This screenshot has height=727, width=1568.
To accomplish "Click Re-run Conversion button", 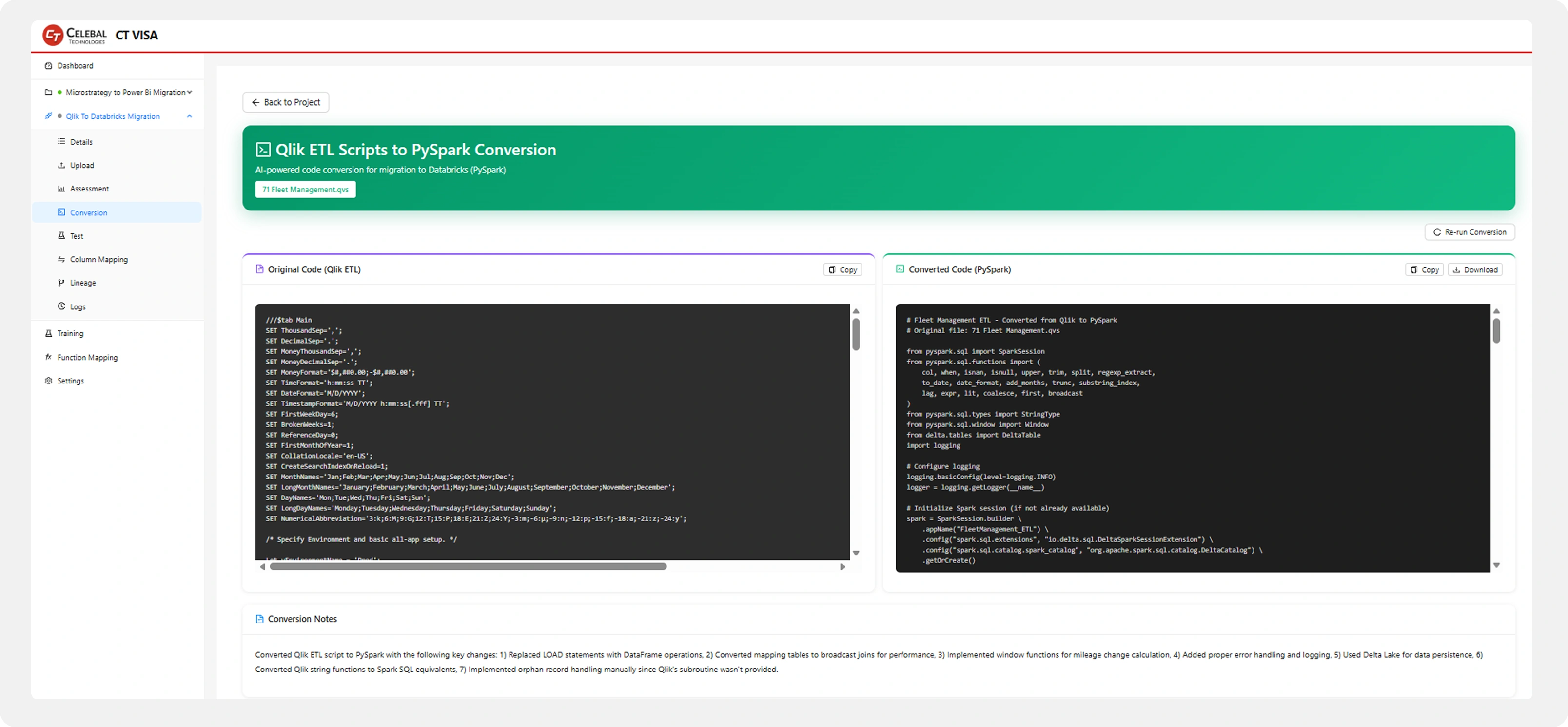I will 1470,232.
